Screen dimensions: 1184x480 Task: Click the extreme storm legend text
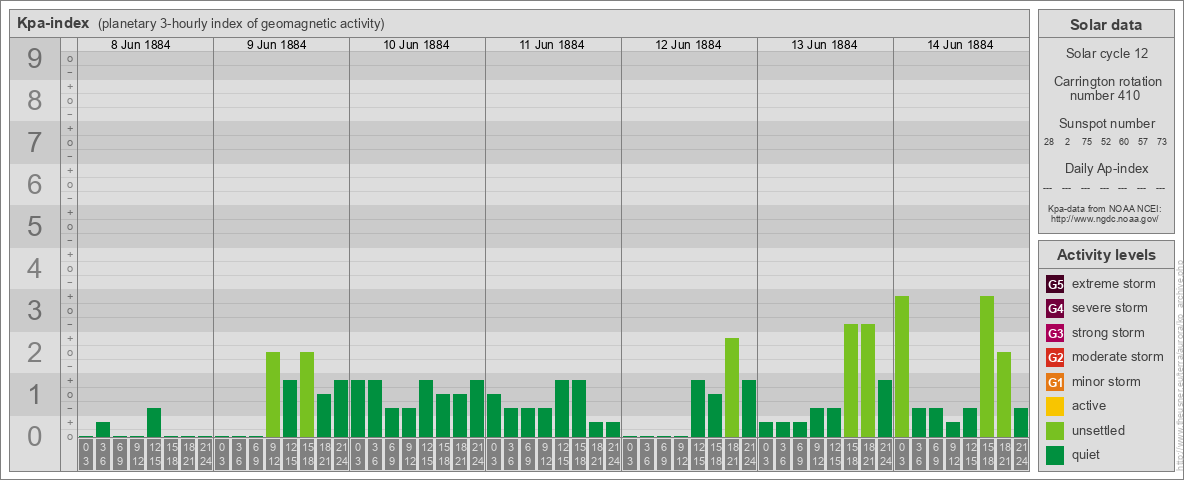click(x=1114, y=284)
